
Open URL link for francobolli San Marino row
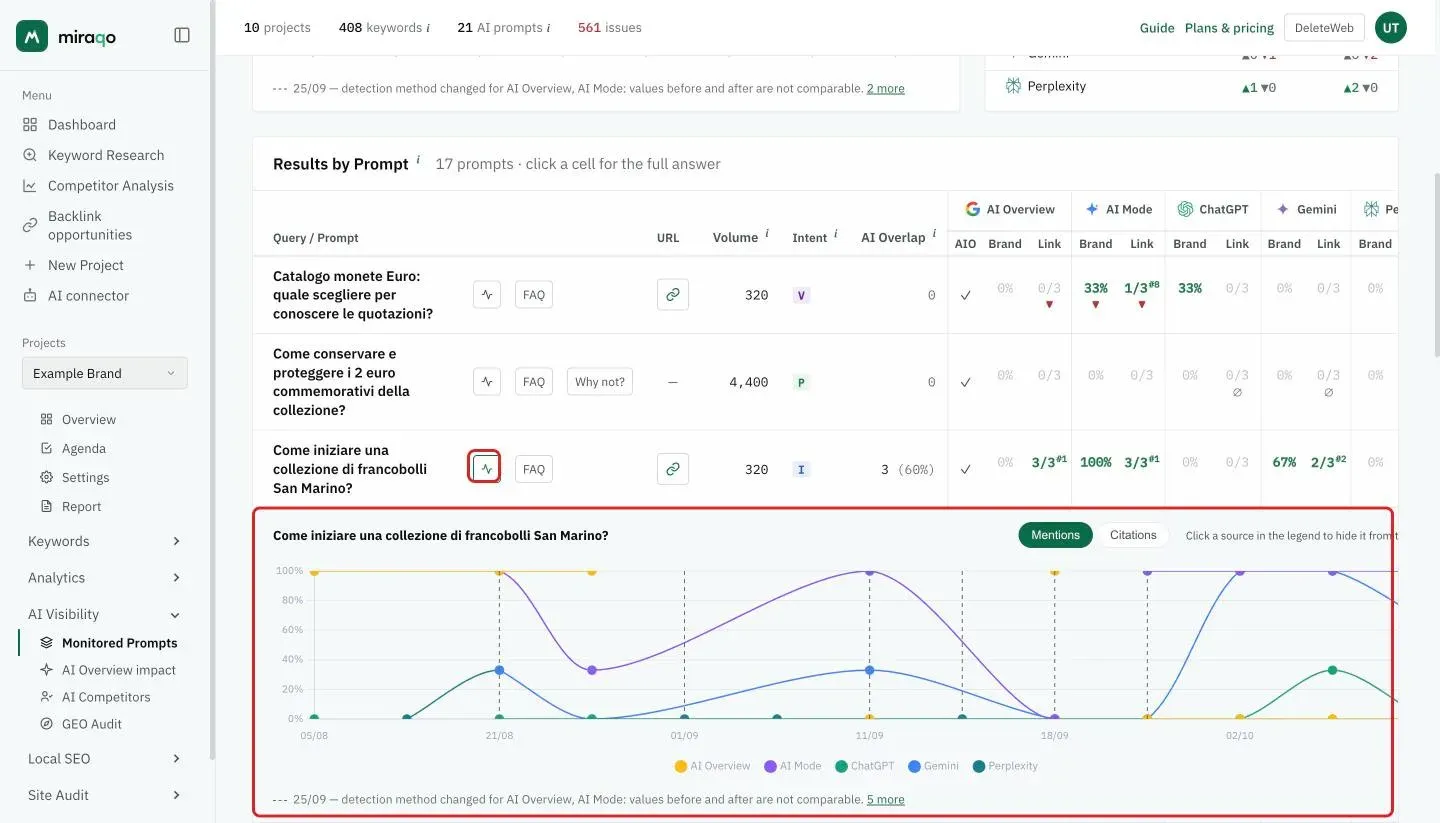673,468
